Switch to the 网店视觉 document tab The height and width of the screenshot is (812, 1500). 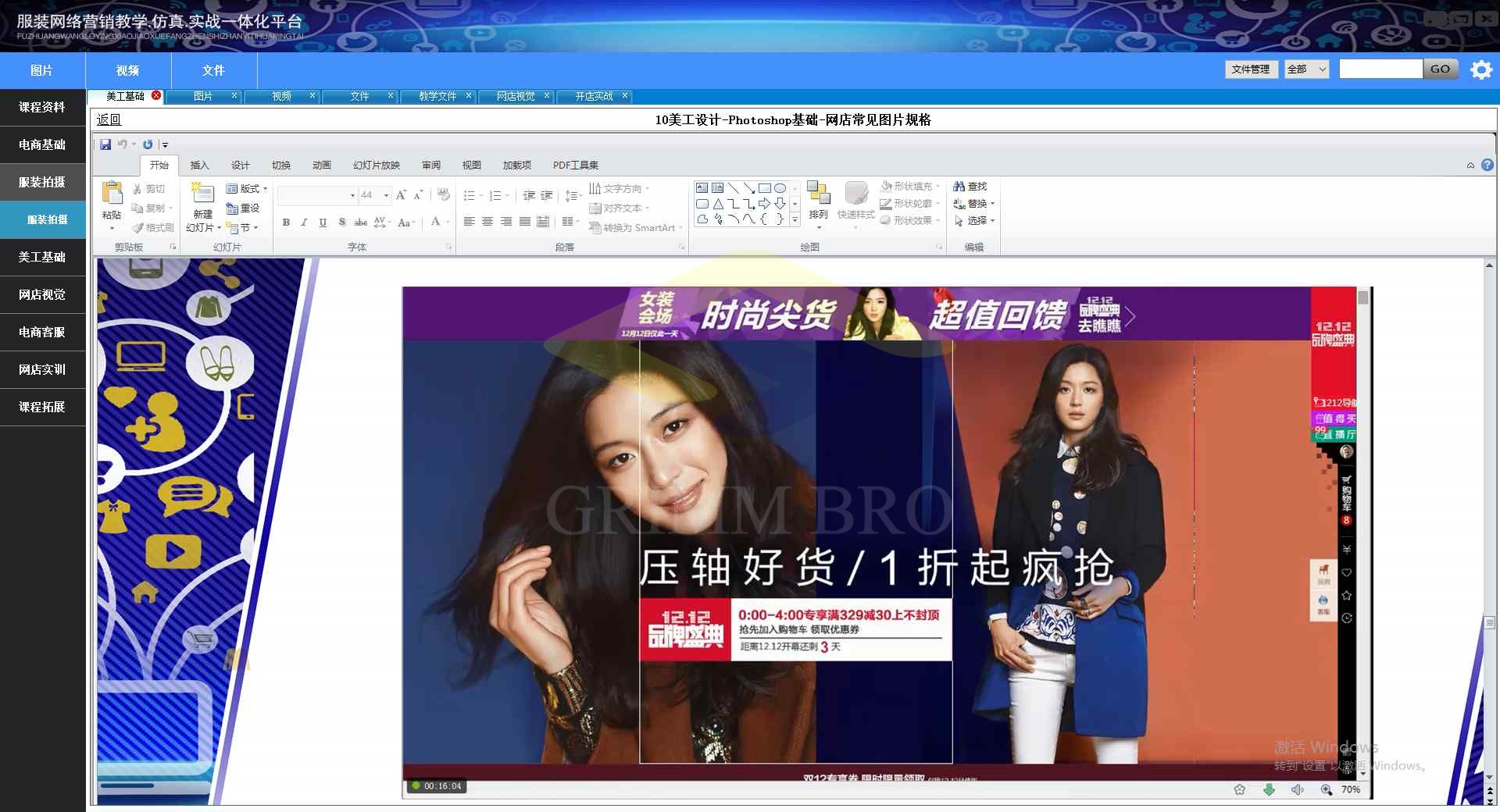516,96
